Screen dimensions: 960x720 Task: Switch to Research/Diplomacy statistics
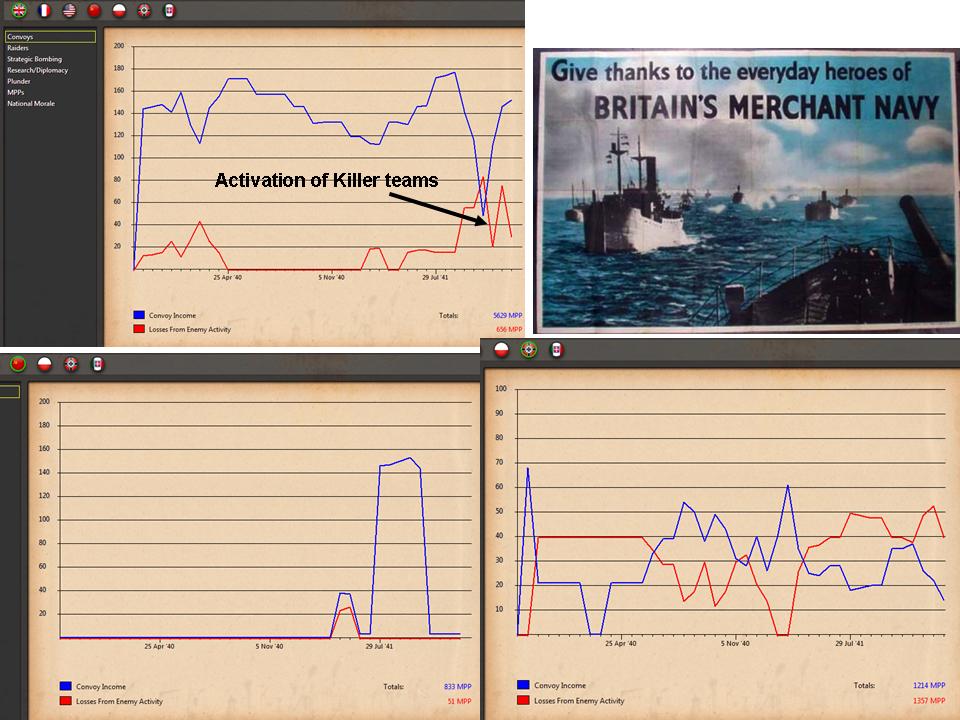37,70
